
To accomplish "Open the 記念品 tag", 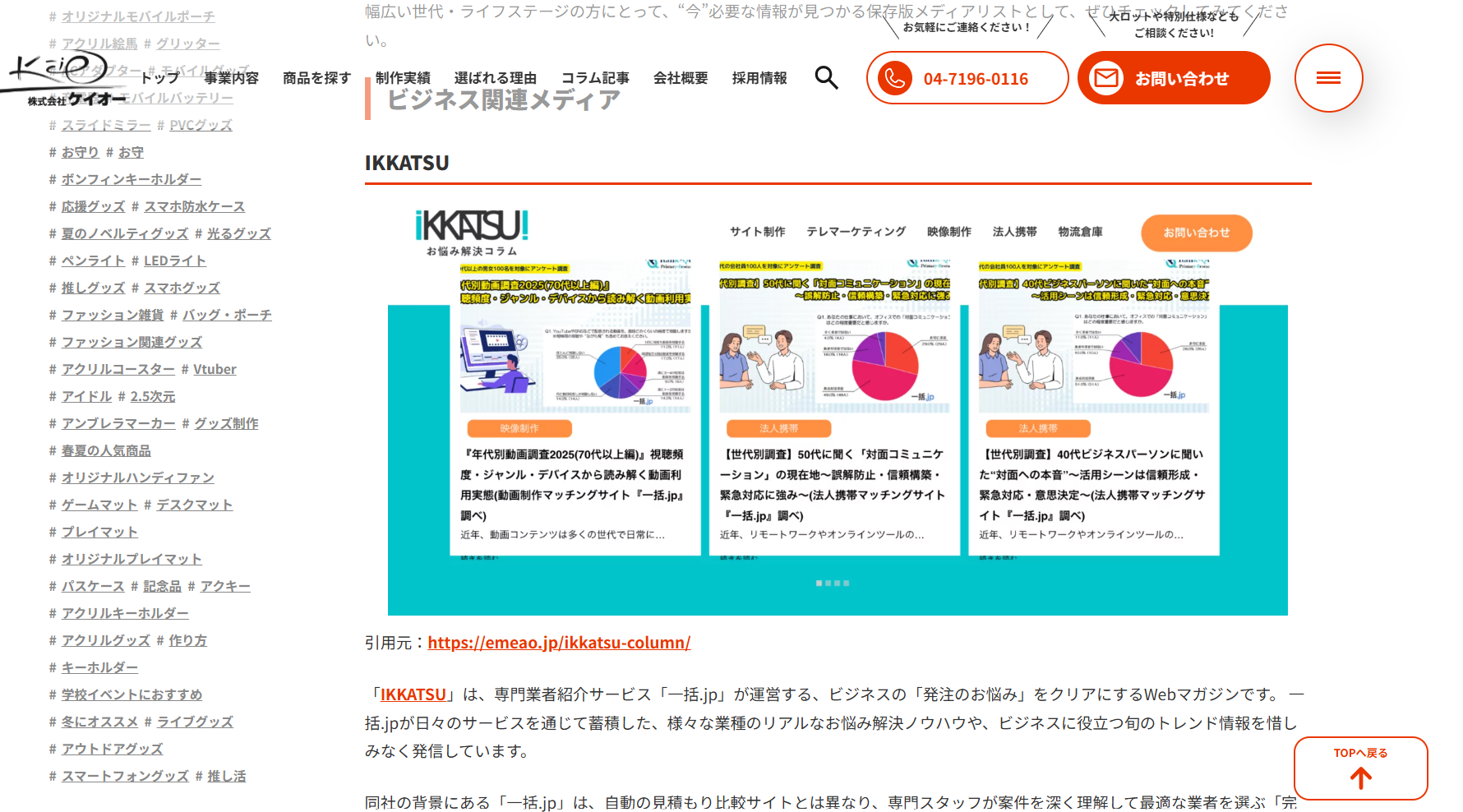I will click(162, 586).
